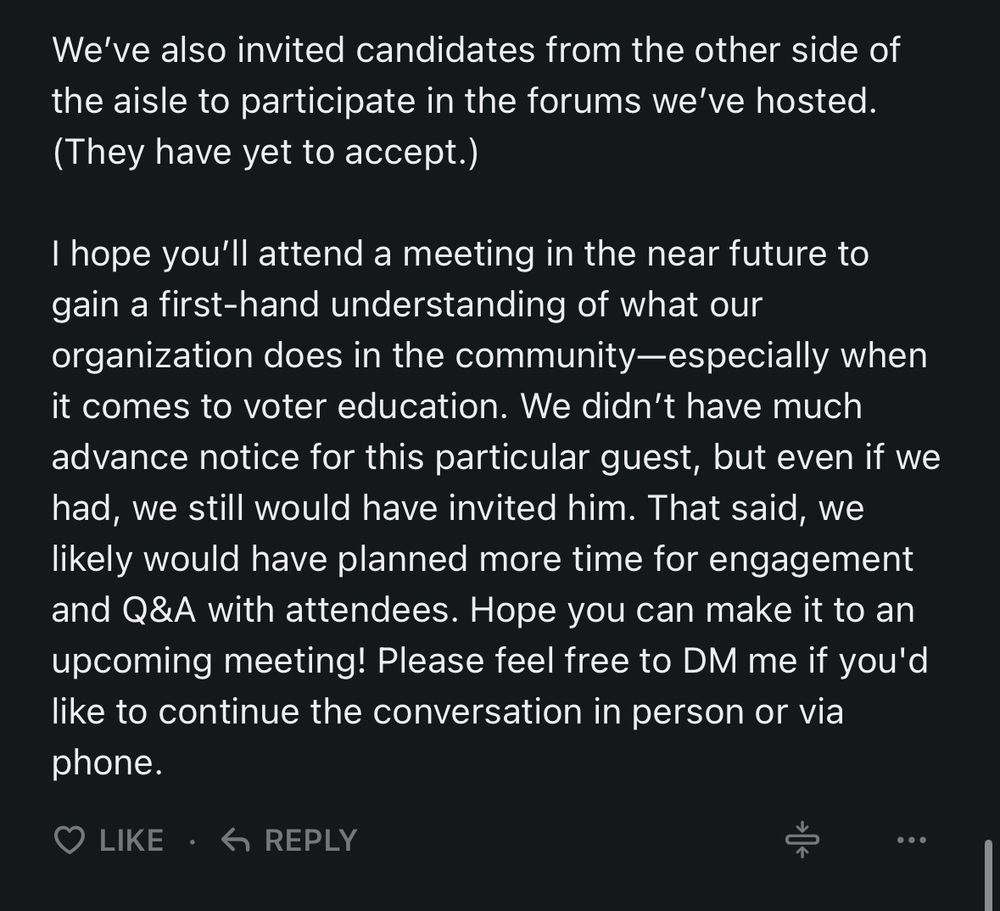The image size is (1000, 911).
Task: Open the three-dot more options menu
Action: 911,840
